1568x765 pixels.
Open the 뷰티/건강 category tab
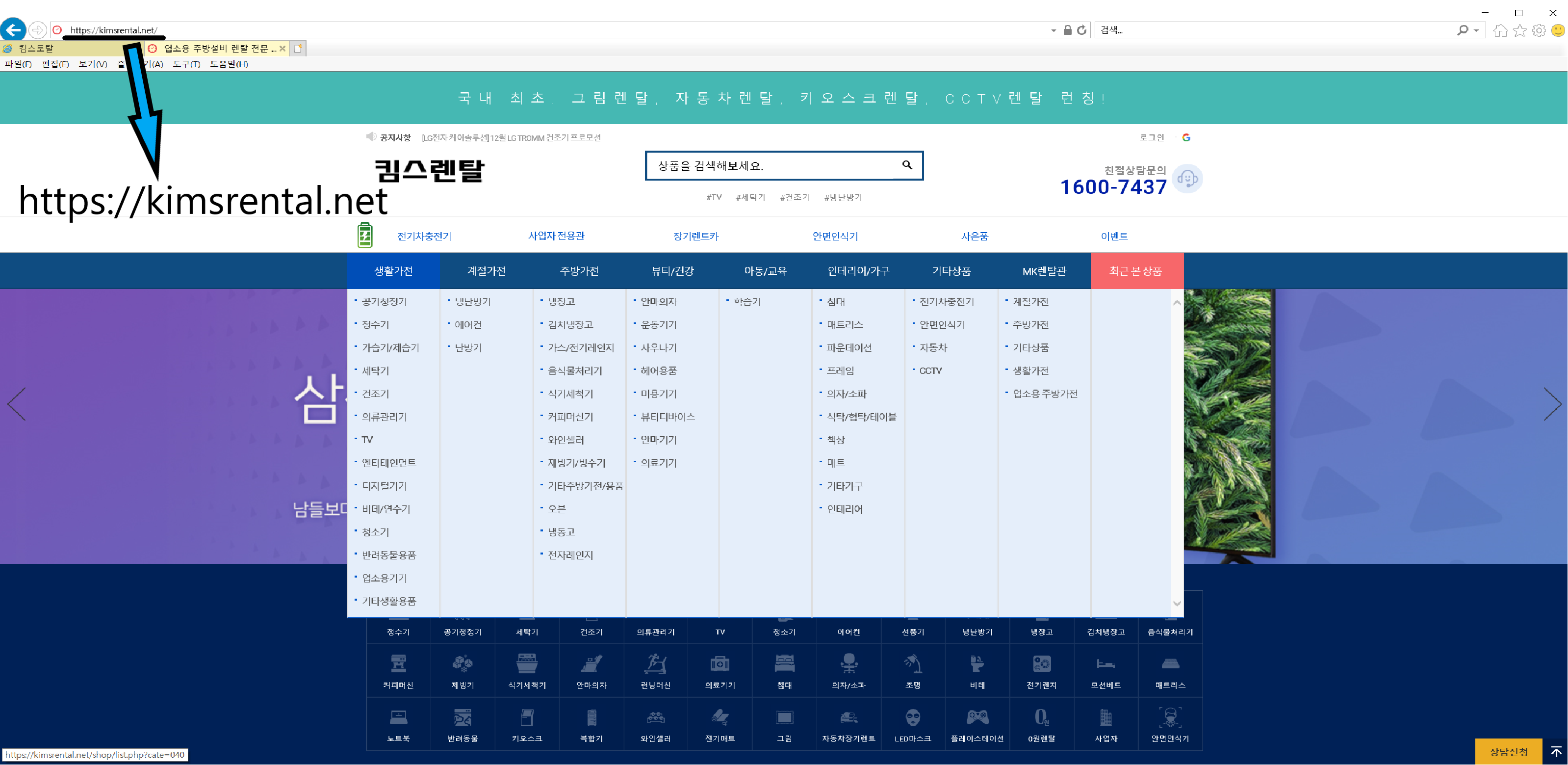point(672,271)
